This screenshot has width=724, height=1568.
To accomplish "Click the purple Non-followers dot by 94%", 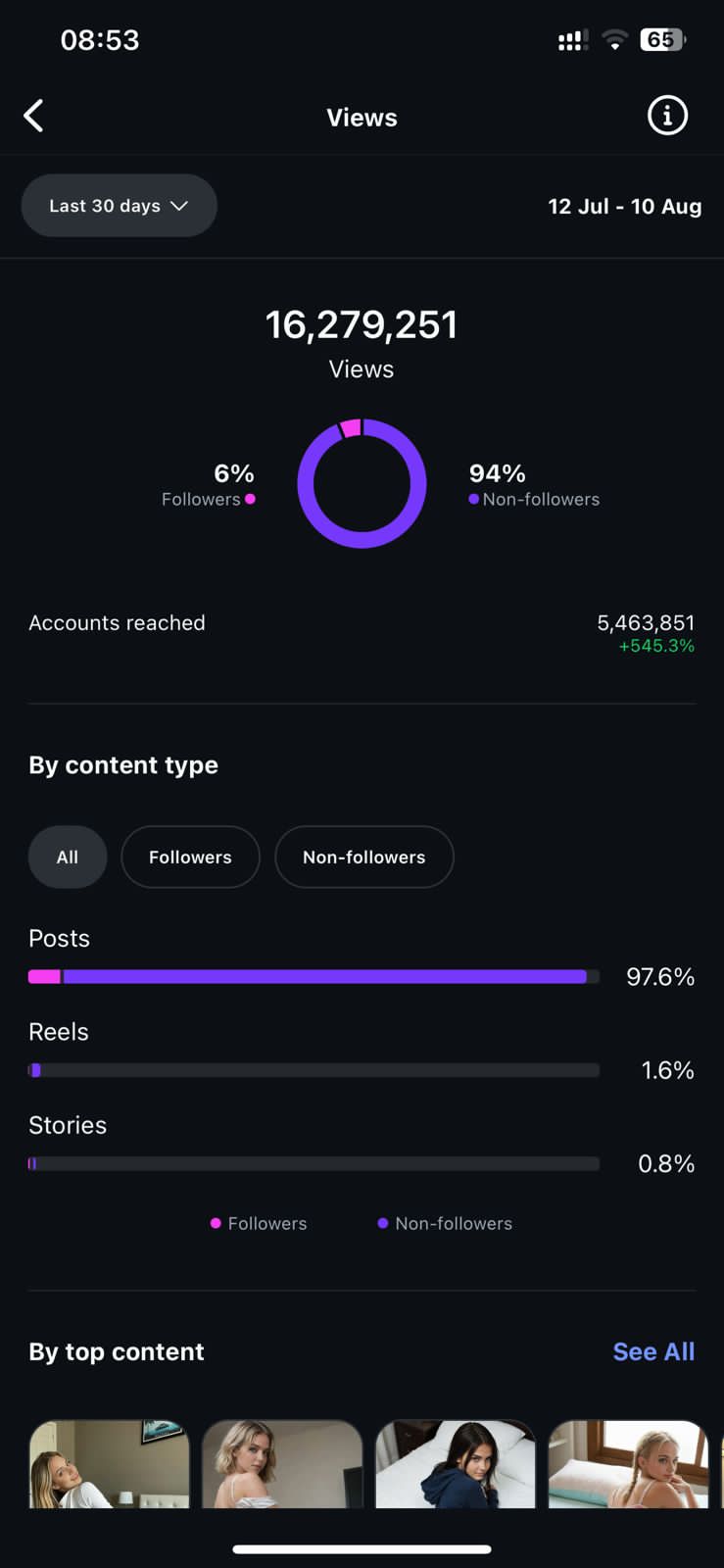I will click(x=474, y=499).
